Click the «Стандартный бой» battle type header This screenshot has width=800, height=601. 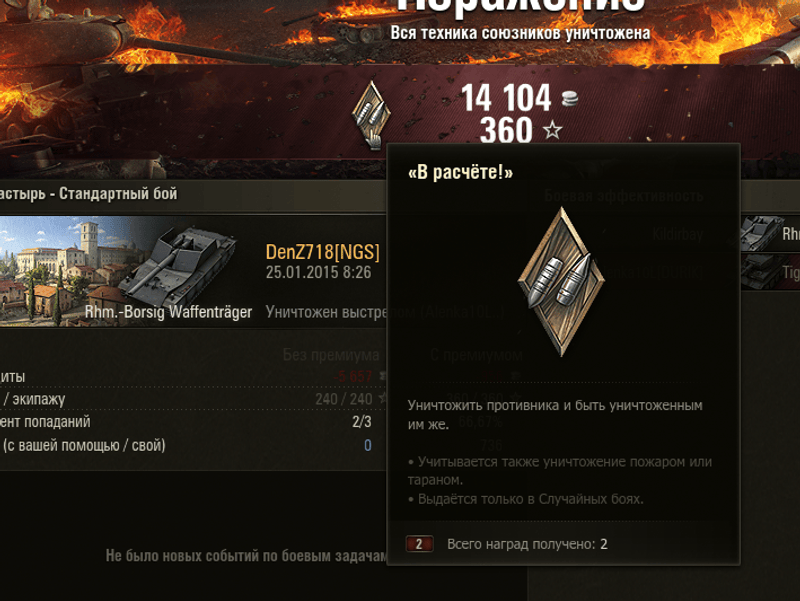(118, 194)
